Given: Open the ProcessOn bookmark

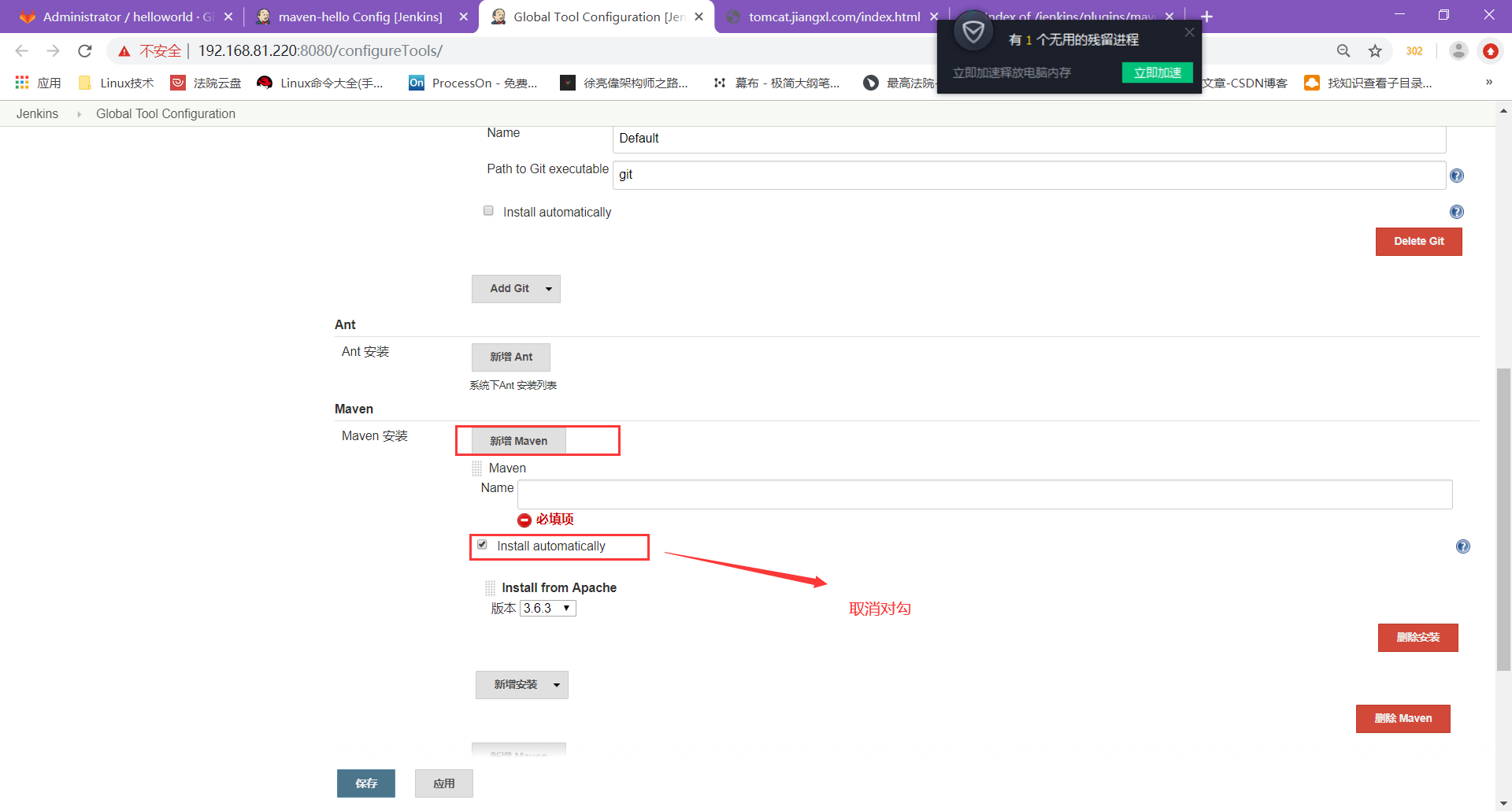Looking at the screenshot, I should tap(472, 83).
